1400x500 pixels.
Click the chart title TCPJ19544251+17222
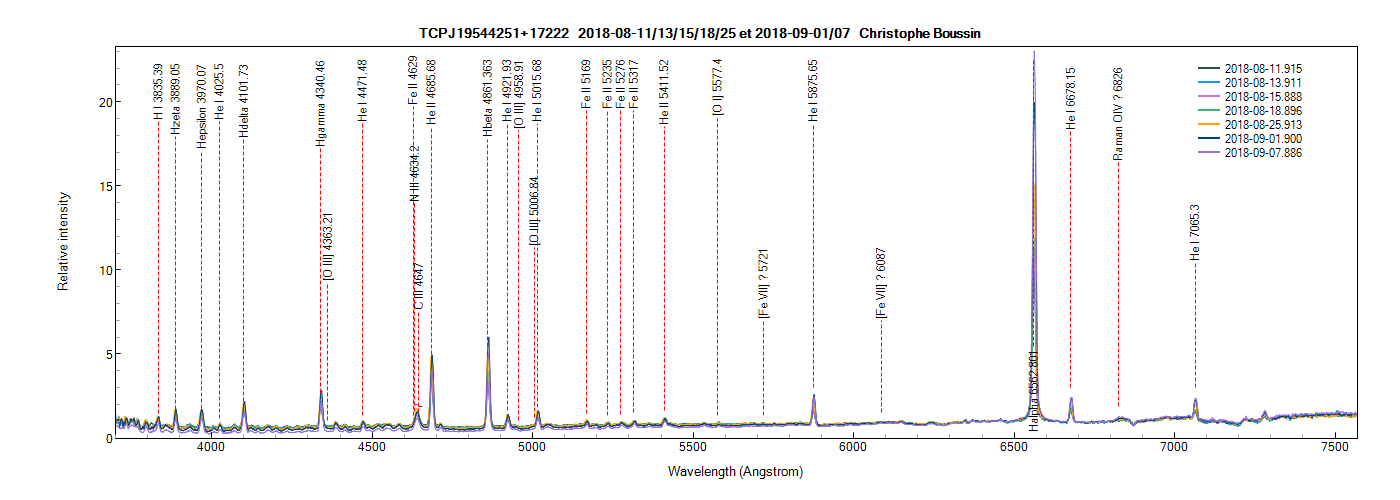coord(493,33)
